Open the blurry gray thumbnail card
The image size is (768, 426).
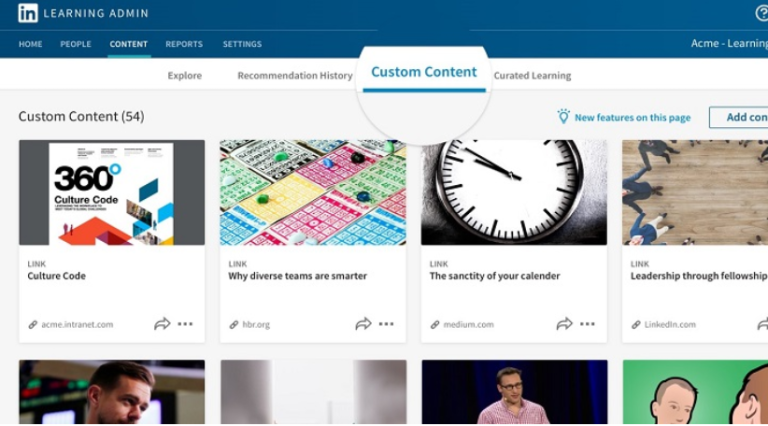click(313, 392)
